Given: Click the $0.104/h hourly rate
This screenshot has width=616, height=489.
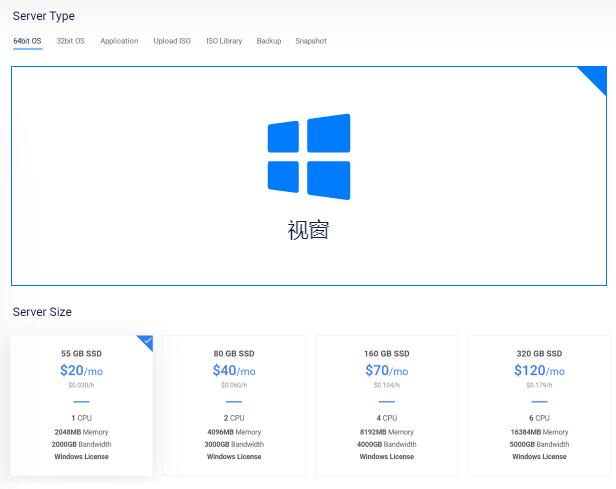Looking at the screenshot, I should [x=387, y=385].
